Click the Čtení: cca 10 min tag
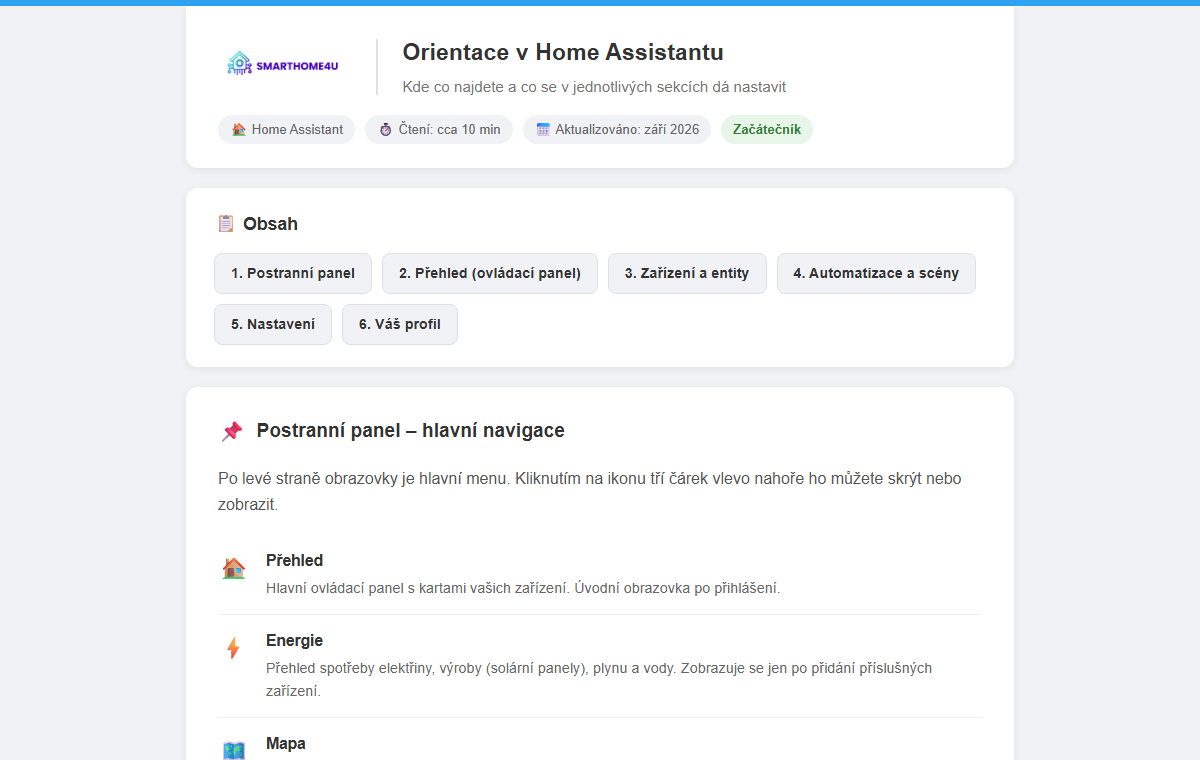This screenshot has width=1200, height=760. click(439, 130)
